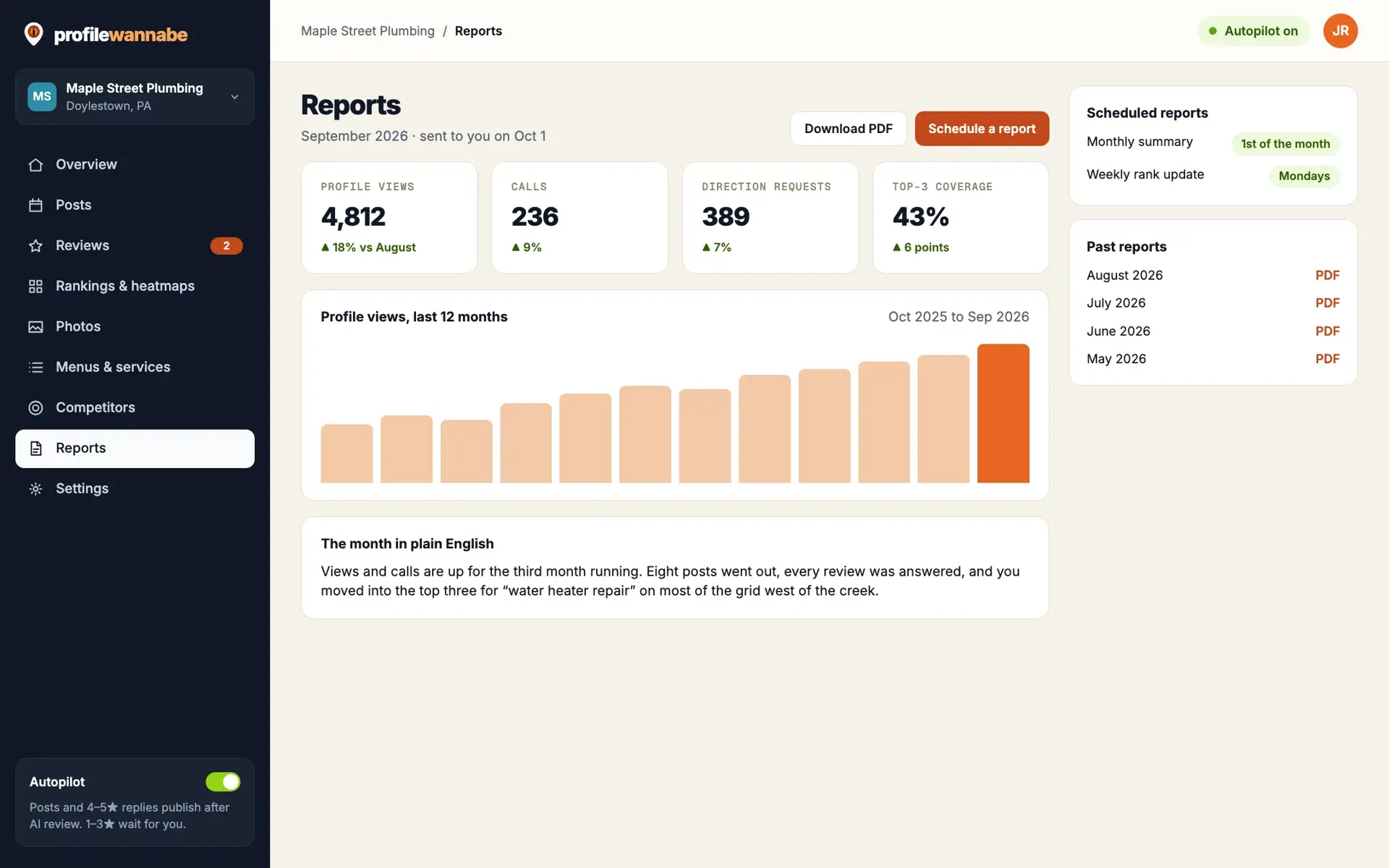Open the Photos page

click(135, 327)
